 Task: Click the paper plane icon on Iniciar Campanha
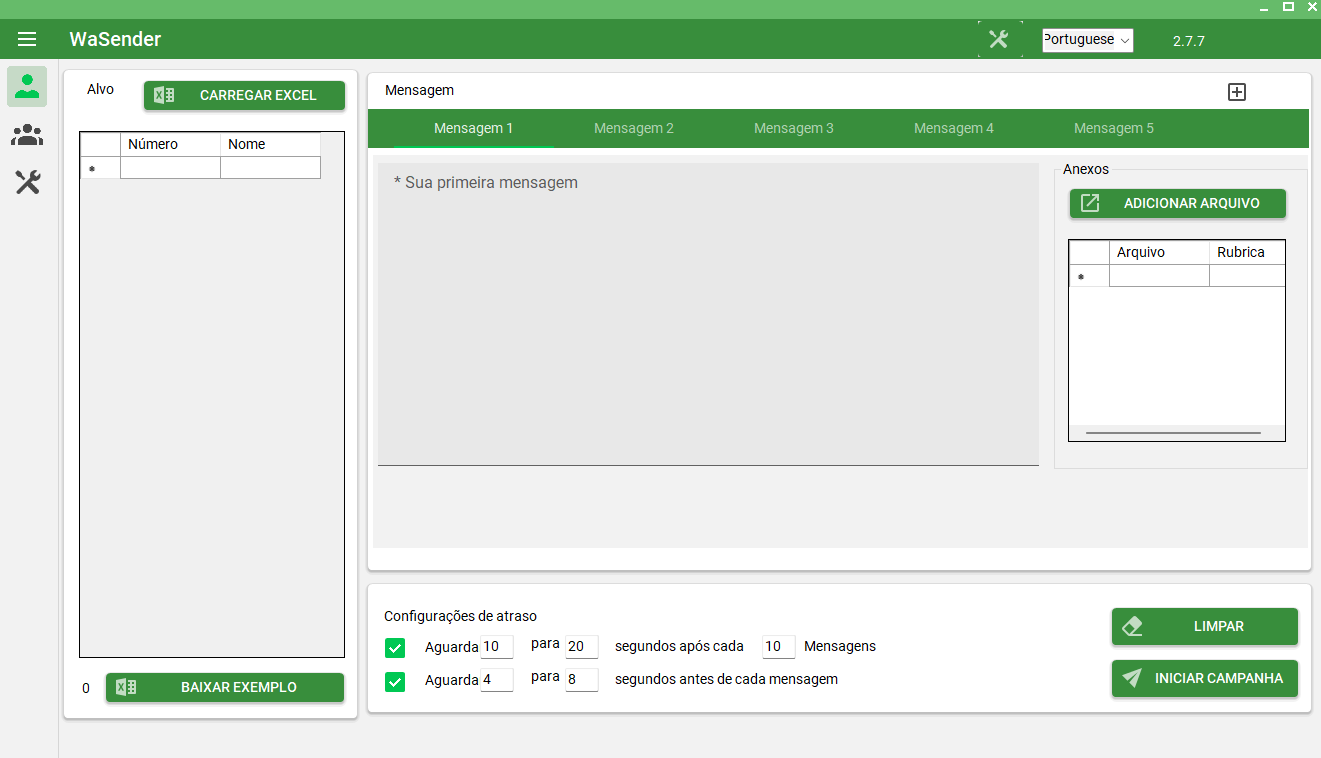[x=1132, y=678]
